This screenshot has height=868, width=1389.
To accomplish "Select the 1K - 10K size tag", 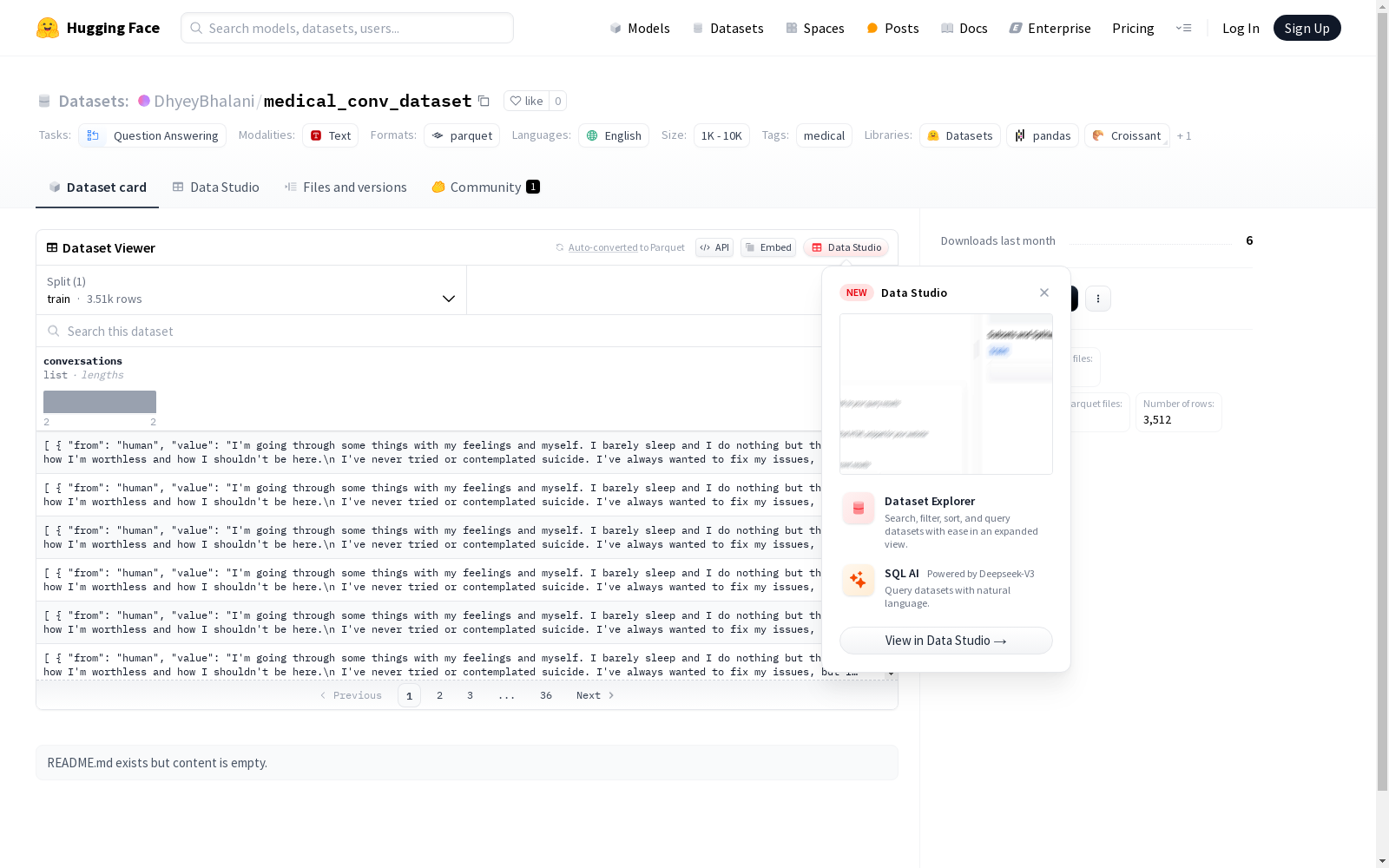I will point(721,135).
